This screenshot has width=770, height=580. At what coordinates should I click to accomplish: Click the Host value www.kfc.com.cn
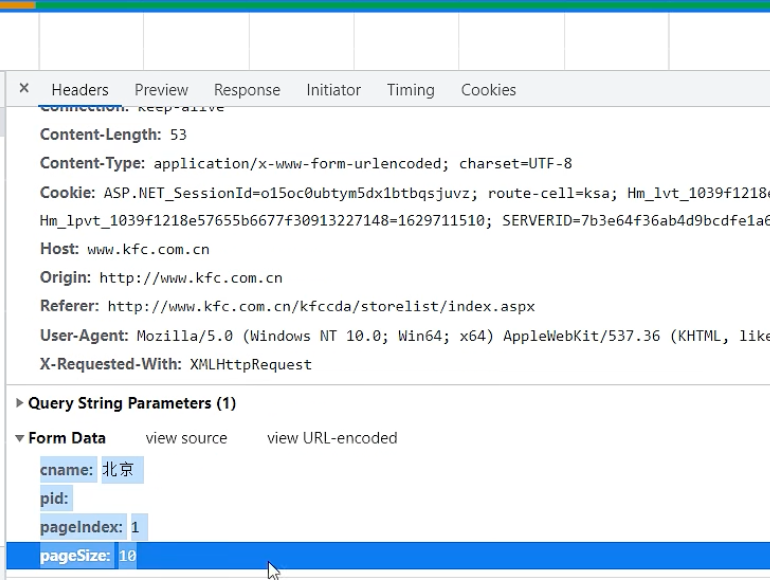[x=148, y=249]
